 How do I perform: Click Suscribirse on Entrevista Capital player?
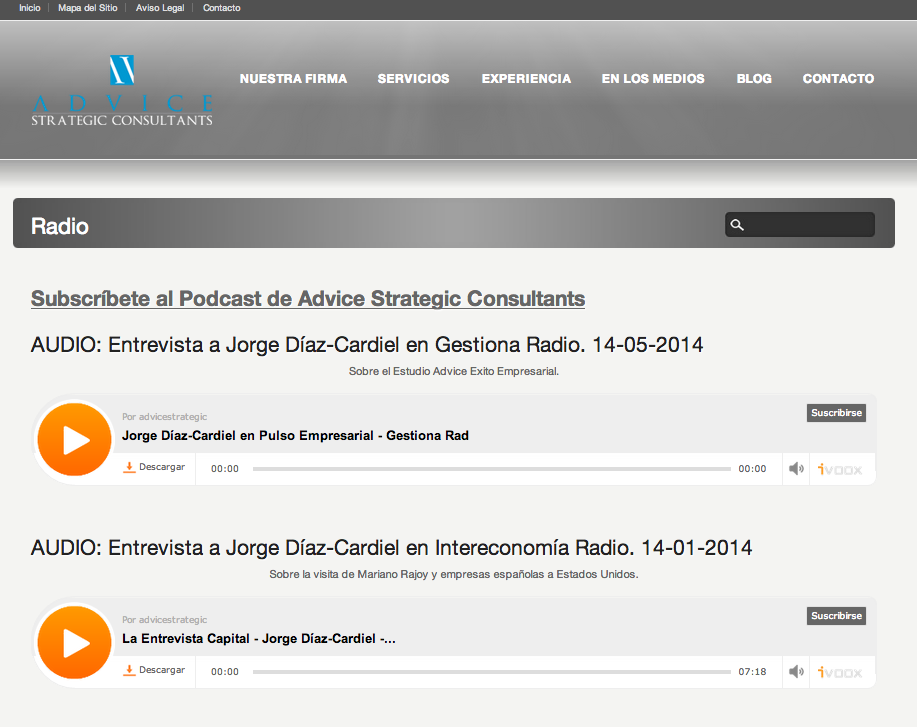point(836,616)
